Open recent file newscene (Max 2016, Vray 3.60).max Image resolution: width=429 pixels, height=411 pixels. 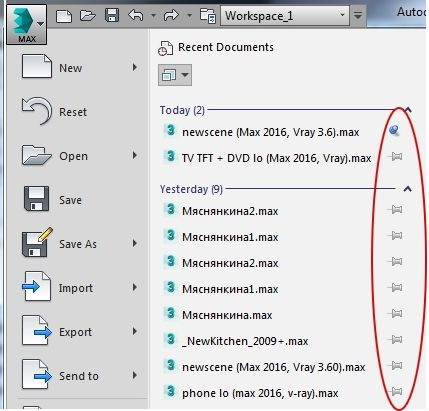[x=274, y=367]
